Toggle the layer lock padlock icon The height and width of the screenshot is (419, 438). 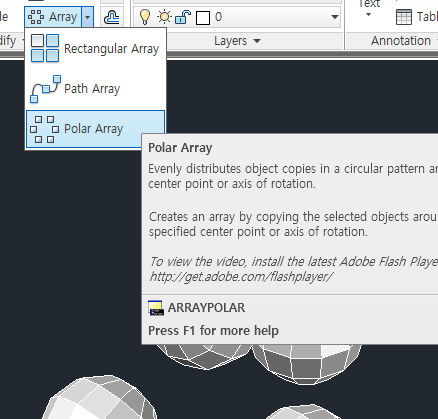point(183,17)
